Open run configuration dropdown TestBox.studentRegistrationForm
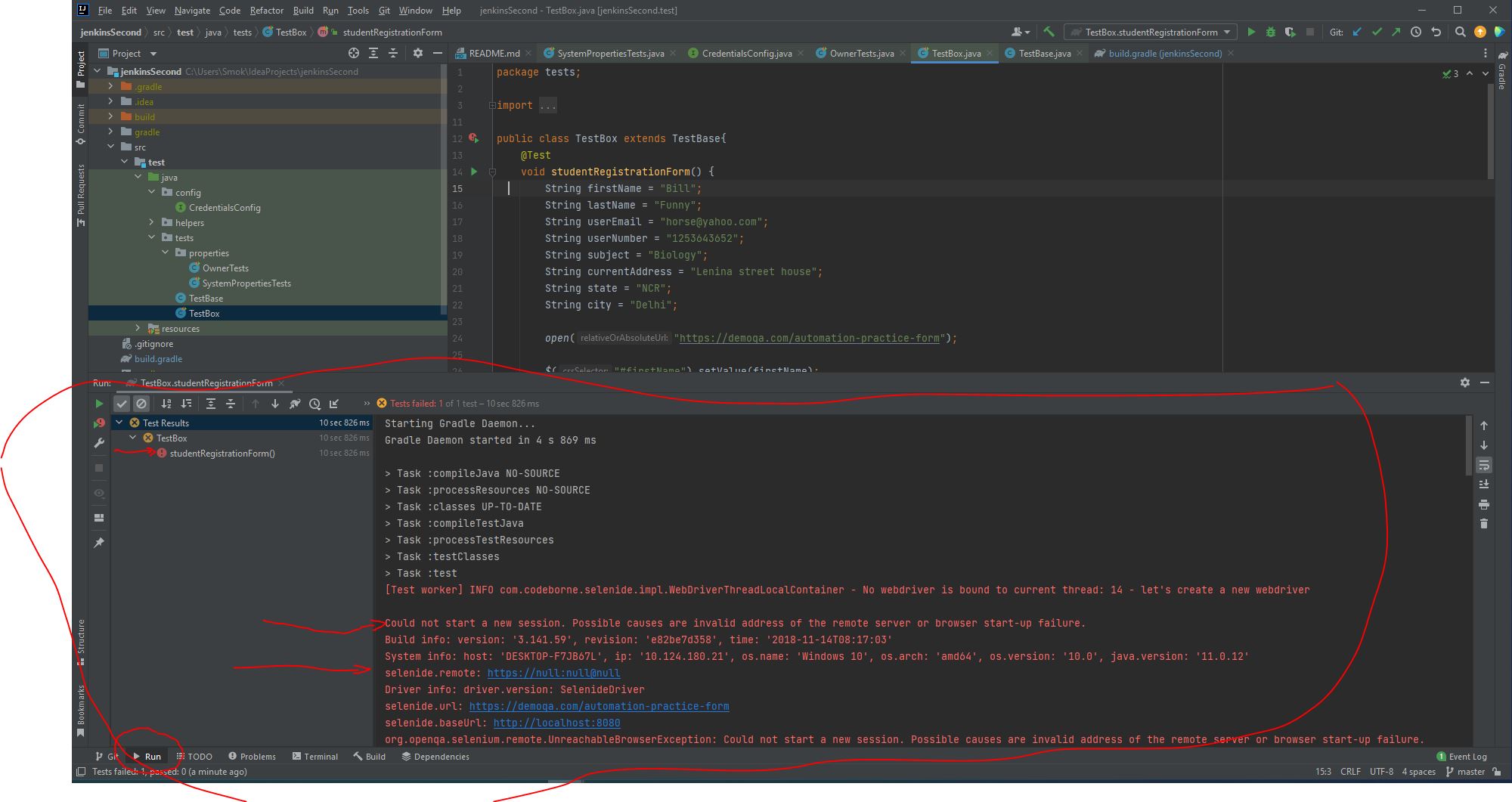The image size is (1512, 802). pyautogui.click(x=1151, y=32)
